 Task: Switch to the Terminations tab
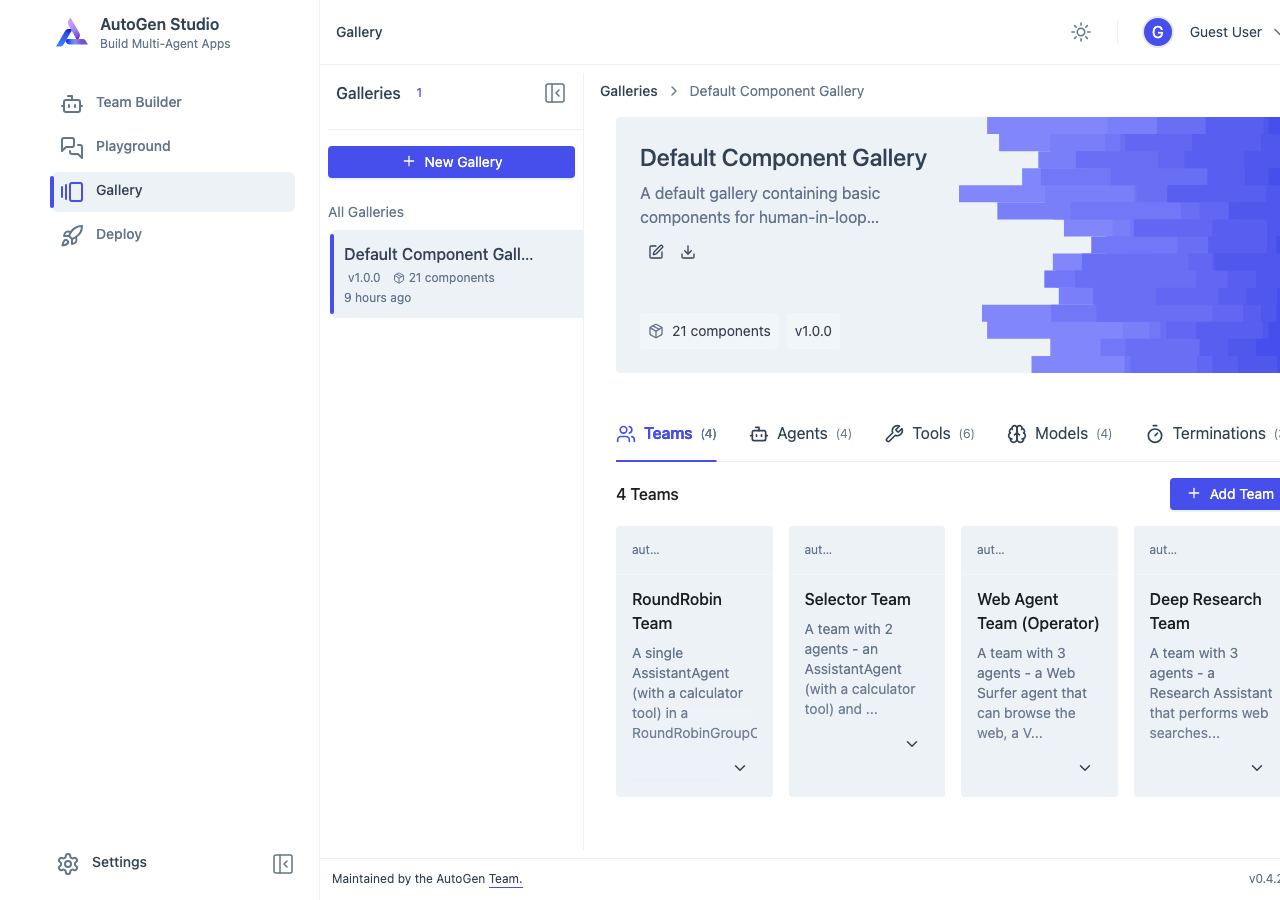(x=1212, y=434)
